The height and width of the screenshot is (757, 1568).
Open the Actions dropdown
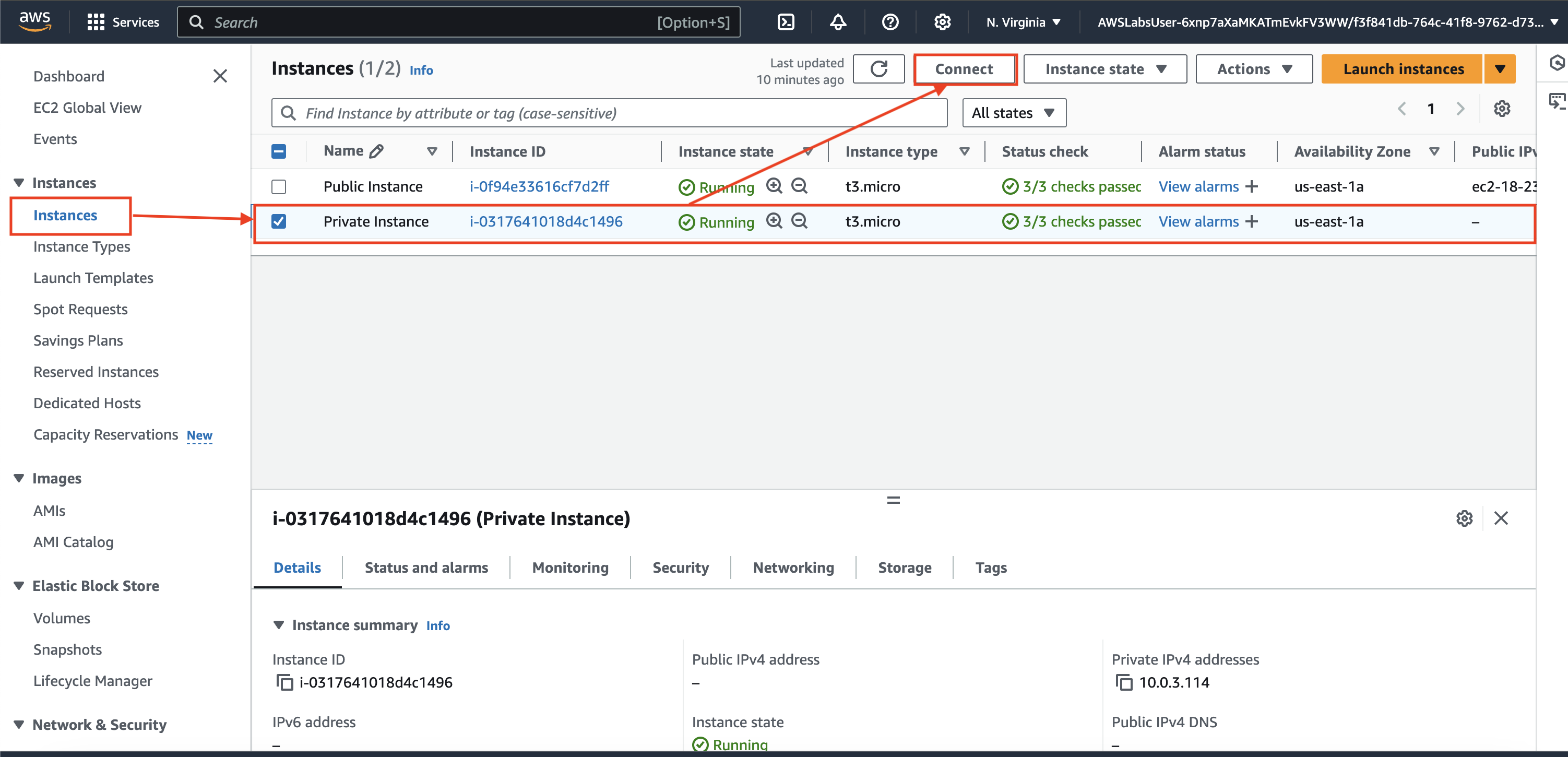point(1254,69)
